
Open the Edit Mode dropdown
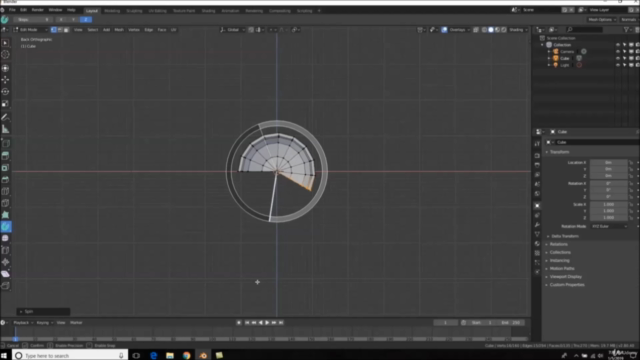click(x=31, y=30)
